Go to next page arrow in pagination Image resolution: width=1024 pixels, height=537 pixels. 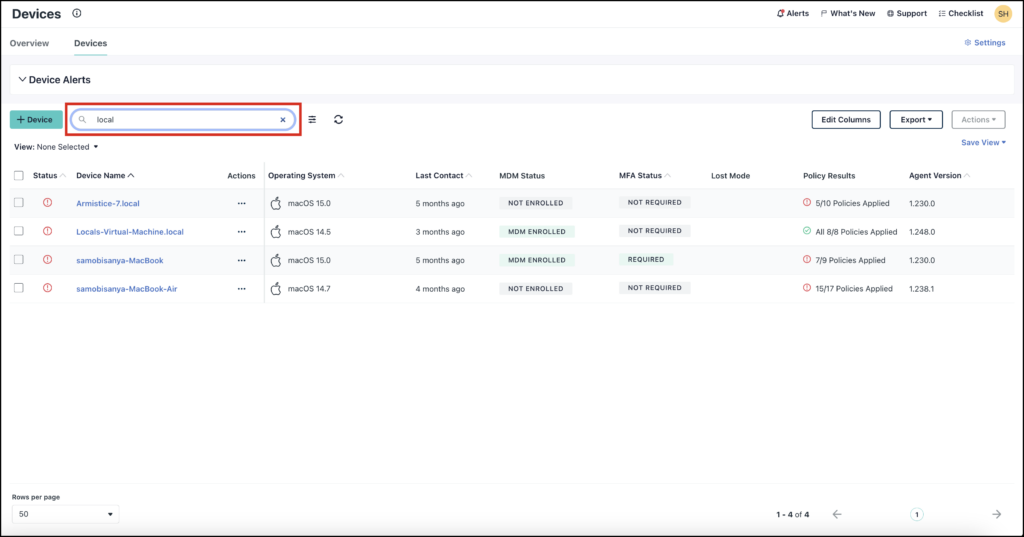[996, 514]
